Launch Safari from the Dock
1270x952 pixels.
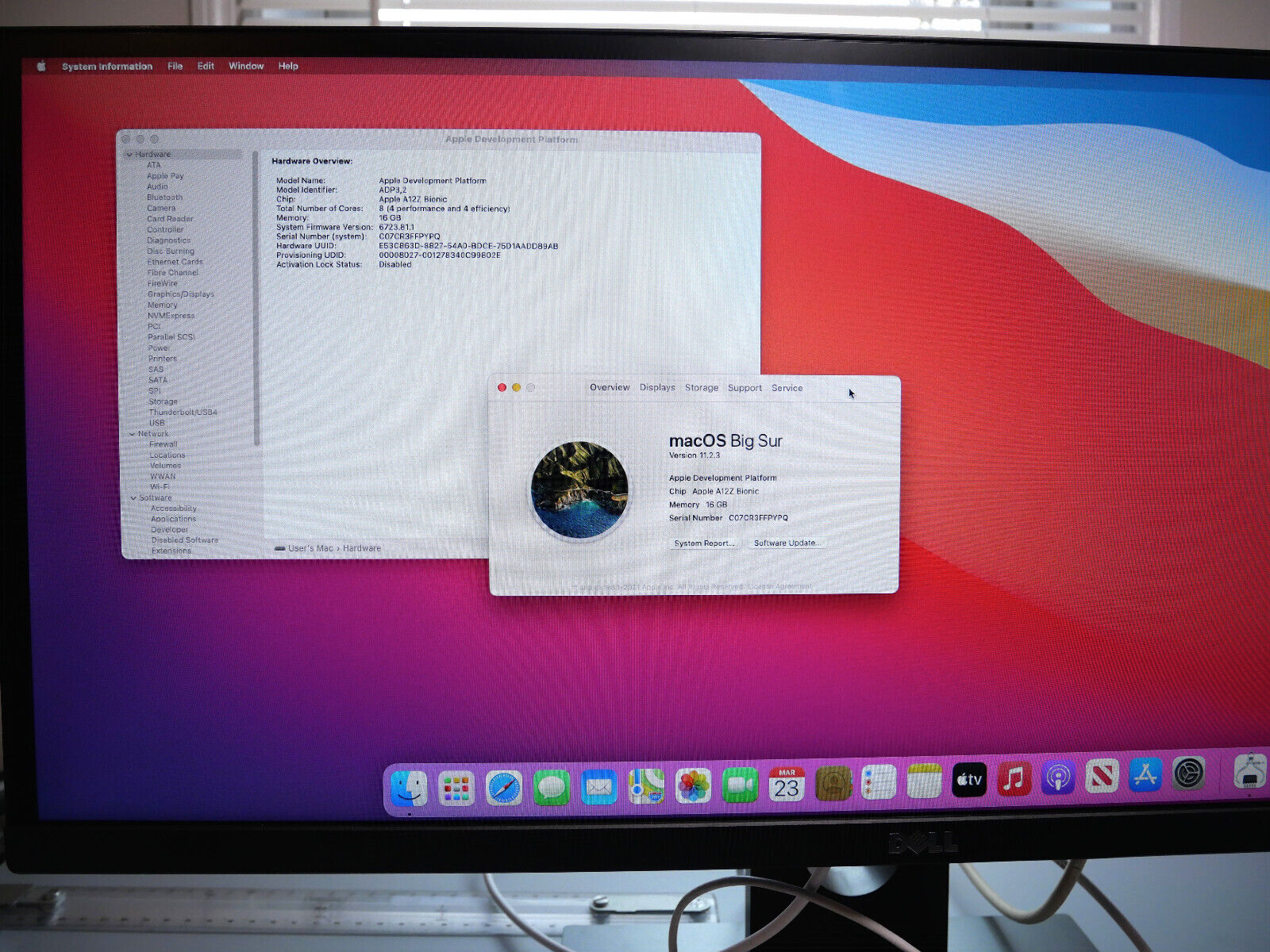pyautogui.click(x=504, y=789)
